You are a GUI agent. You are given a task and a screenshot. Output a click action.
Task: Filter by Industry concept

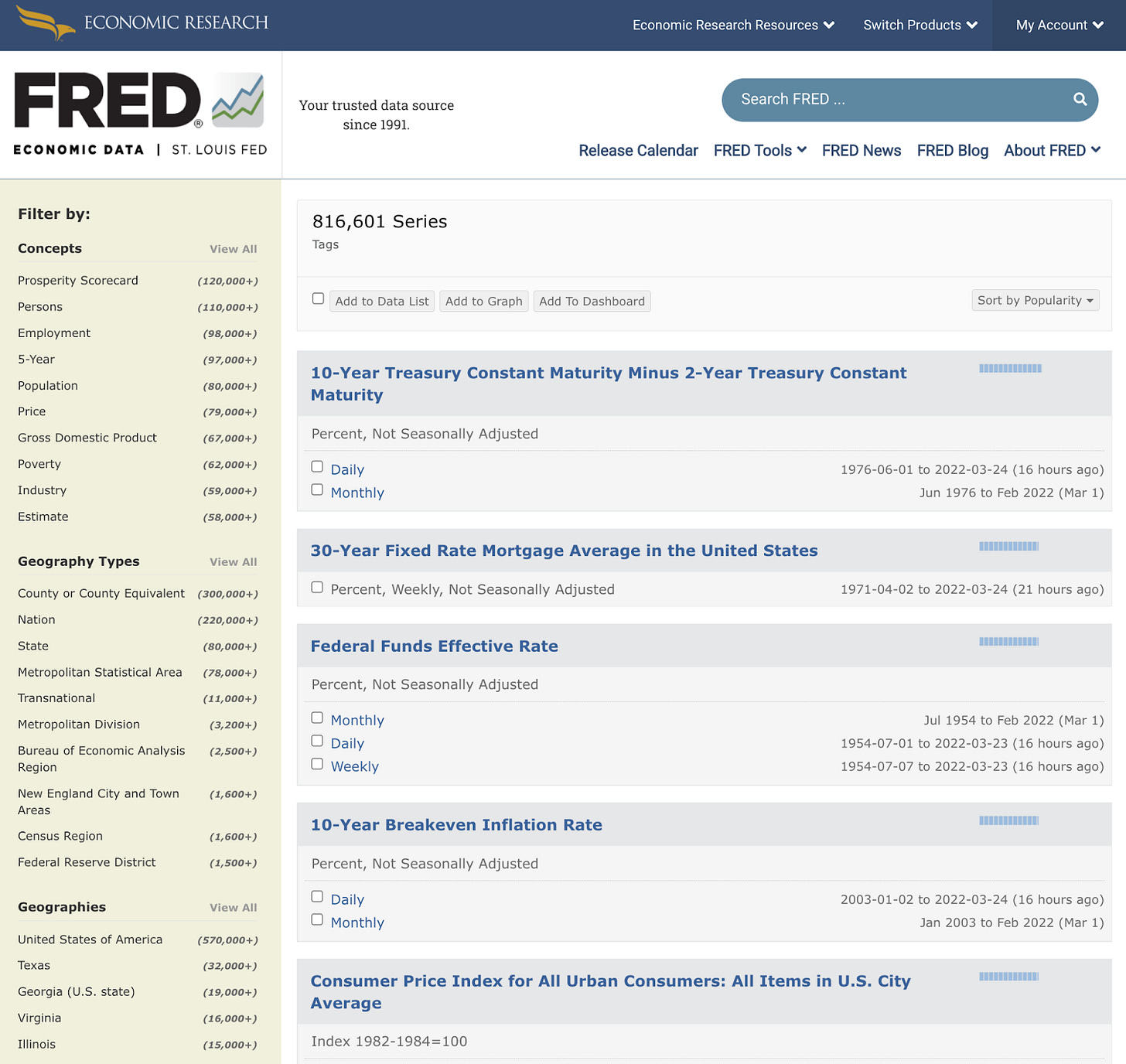[x=43, y=490]
